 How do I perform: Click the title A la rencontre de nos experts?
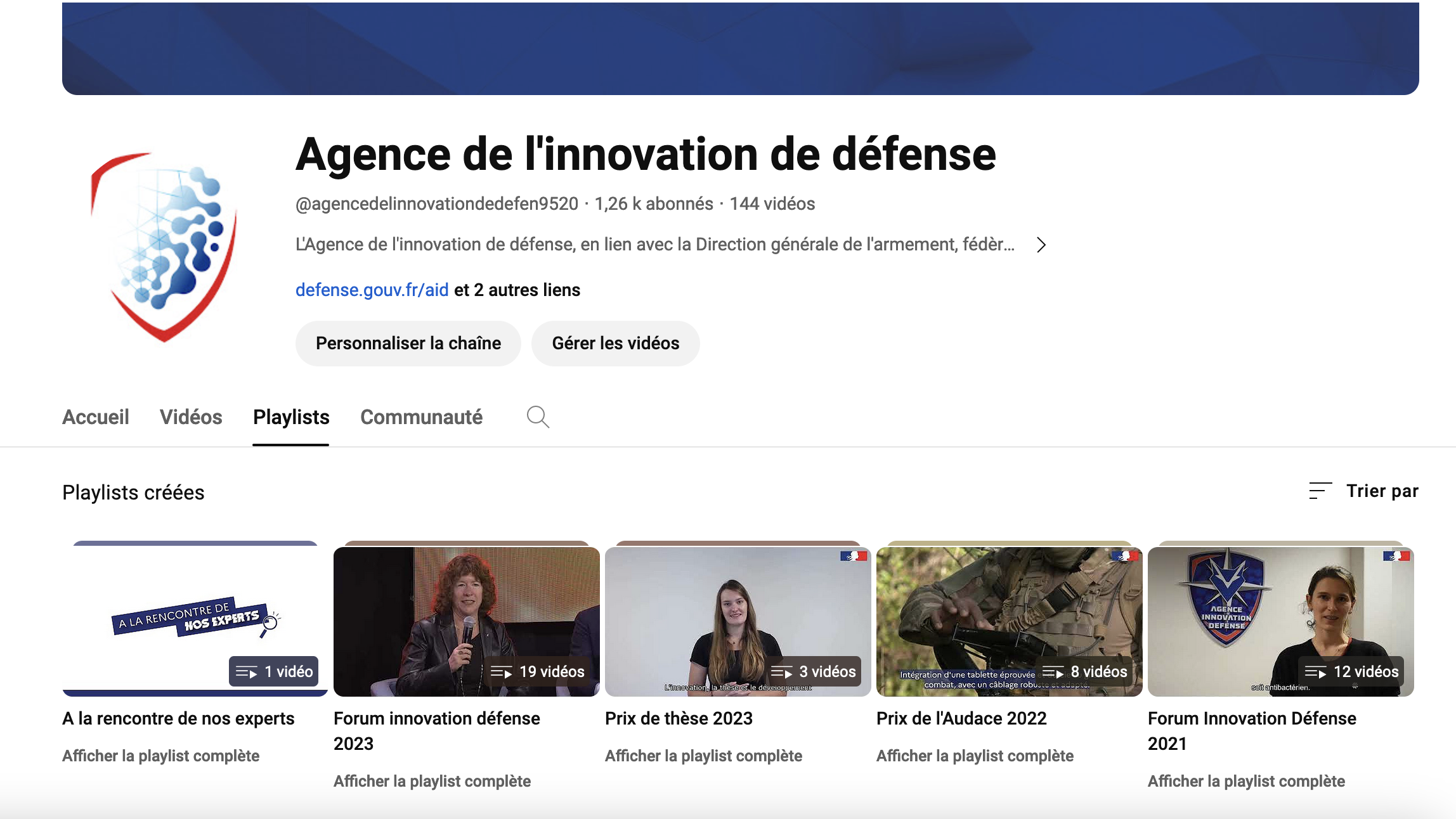click(178, 719)
